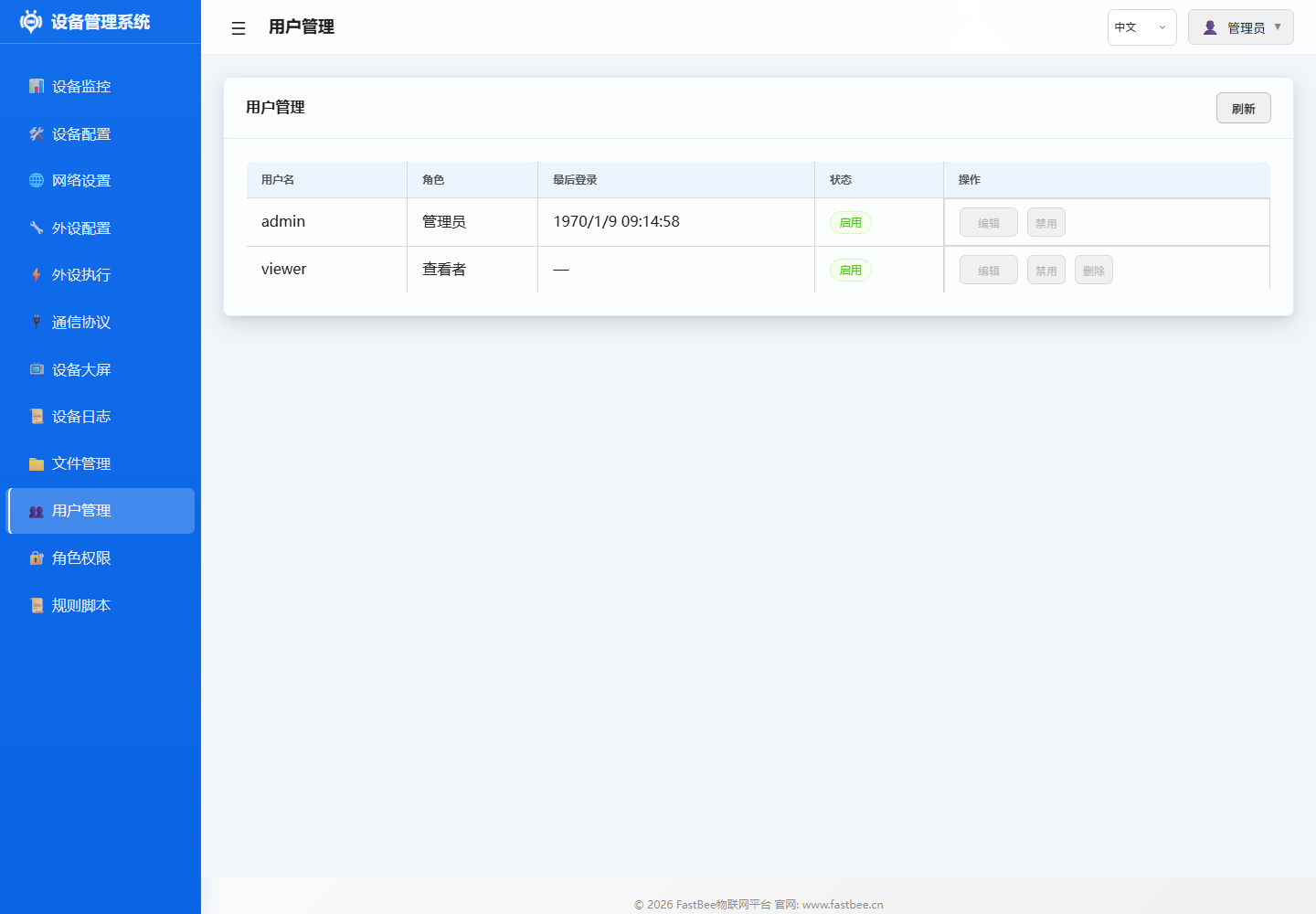The image size is (1316, 914).
Task: Click the 启用 status tag for viewer
Action: point(850,270)
